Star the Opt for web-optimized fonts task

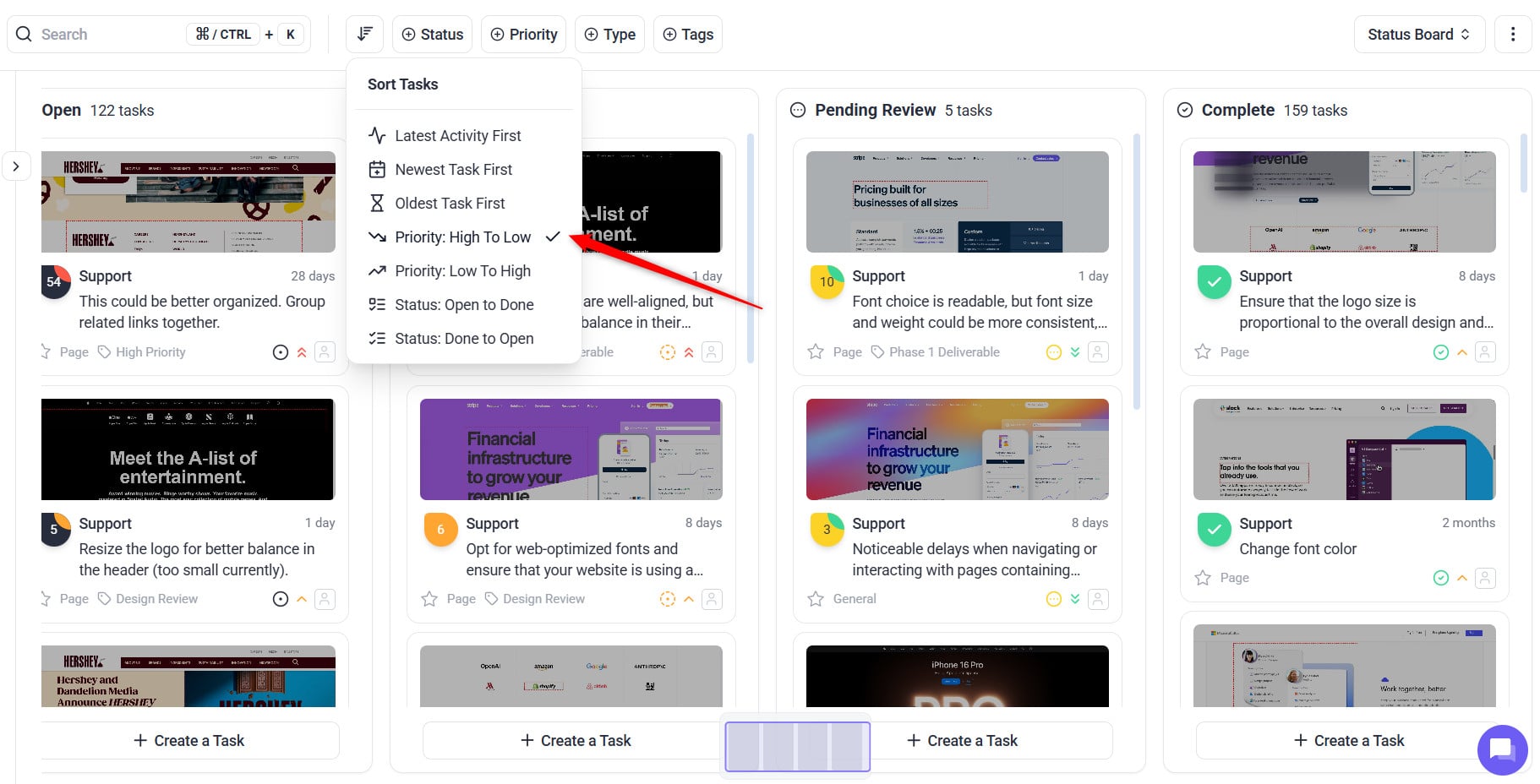pyautogui.click(x=429, y=599)
